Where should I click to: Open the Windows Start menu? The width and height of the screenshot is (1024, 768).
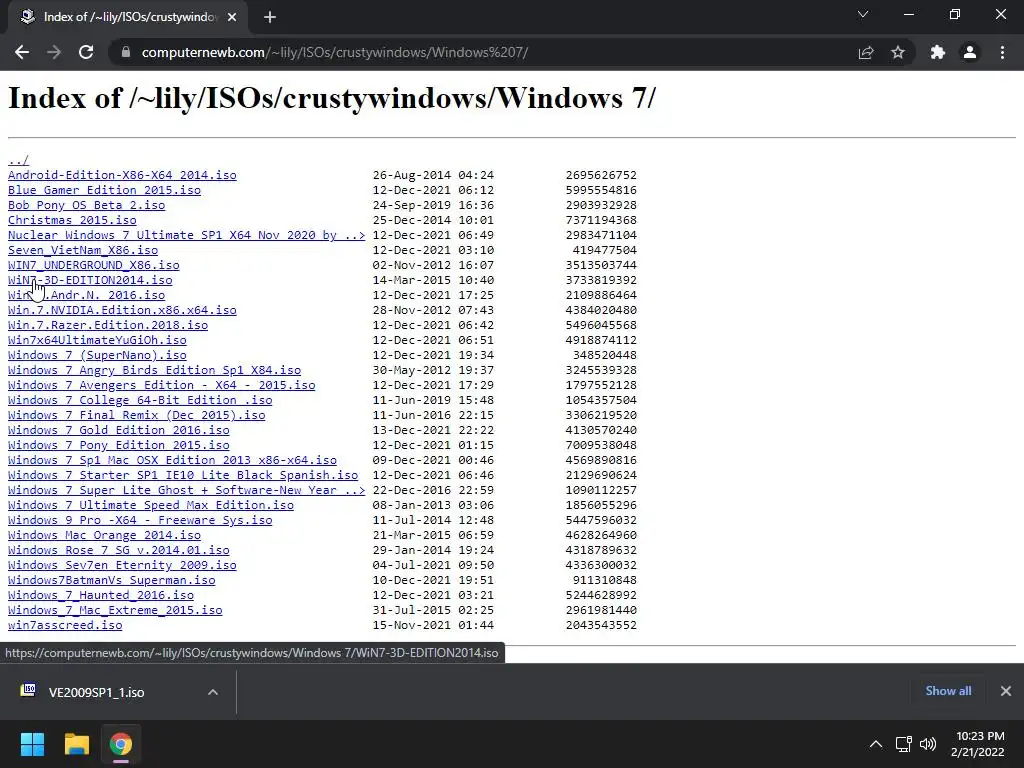pos(32,744)
